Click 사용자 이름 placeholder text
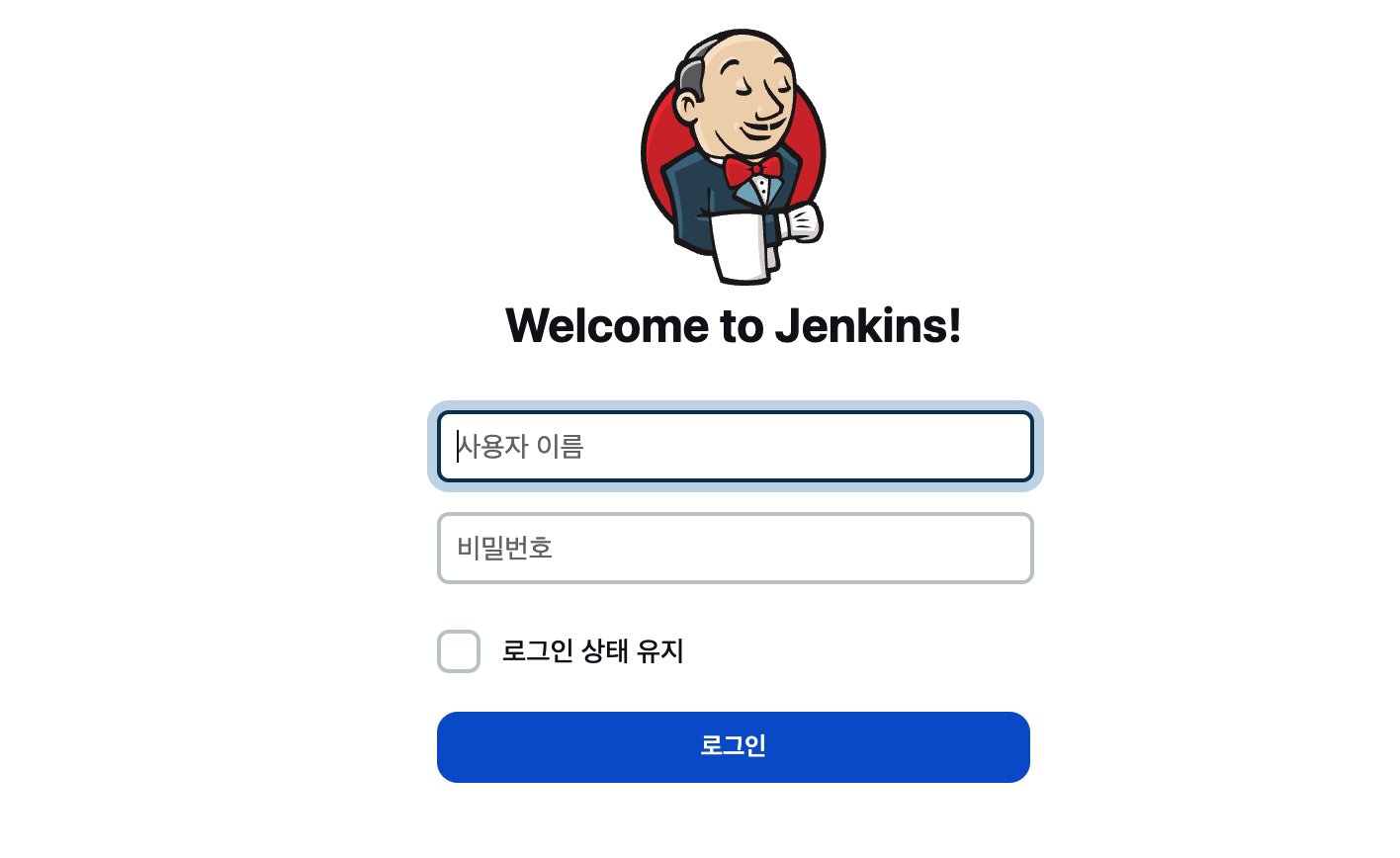 pyautogui.click(x=521, y=447)
